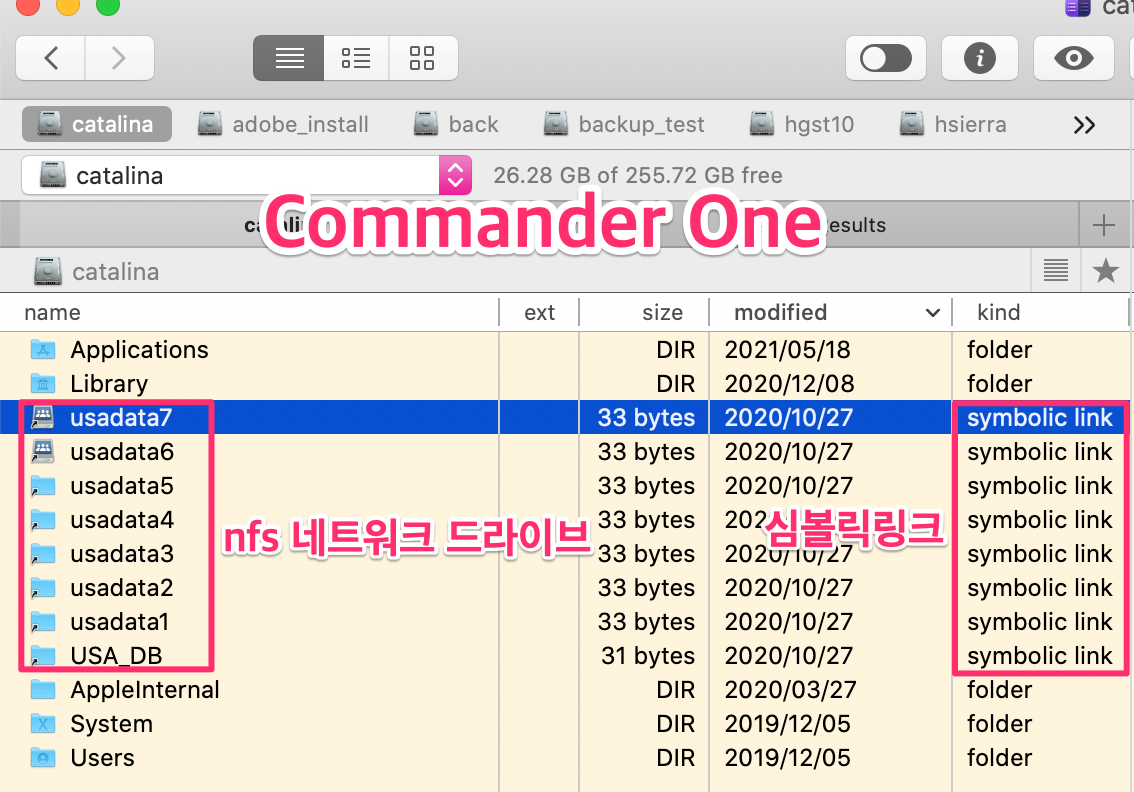Select the Library folder icon
Viewport: 1134px width, 792px height.
[x=43, y=383]
